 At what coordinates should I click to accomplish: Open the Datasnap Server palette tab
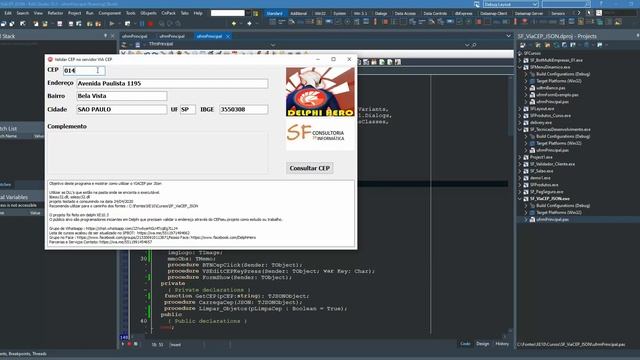click(x=529, y=13)
